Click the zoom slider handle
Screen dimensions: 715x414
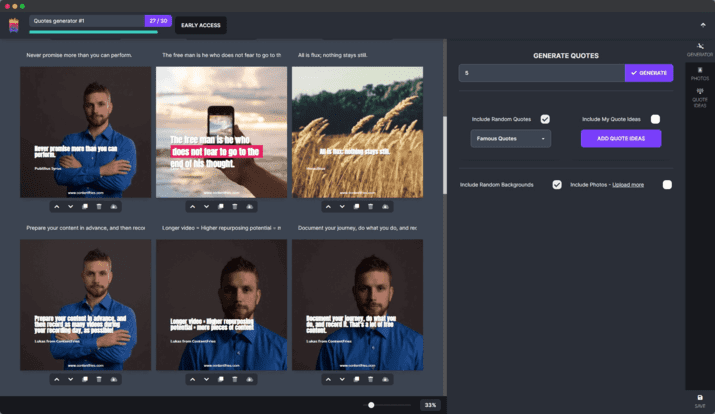[371, 405]
